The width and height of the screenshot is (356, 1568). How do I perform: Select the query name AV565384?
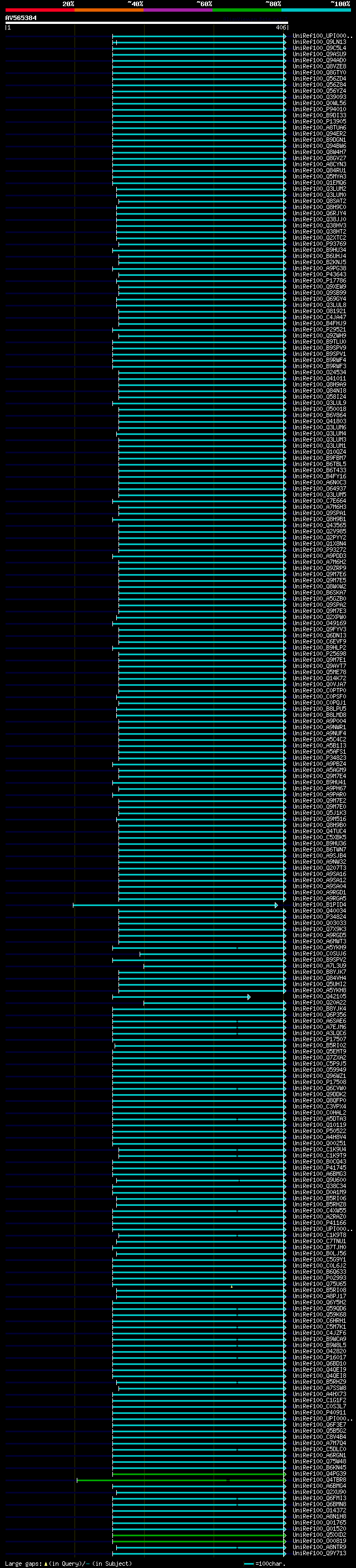(21, 18)
